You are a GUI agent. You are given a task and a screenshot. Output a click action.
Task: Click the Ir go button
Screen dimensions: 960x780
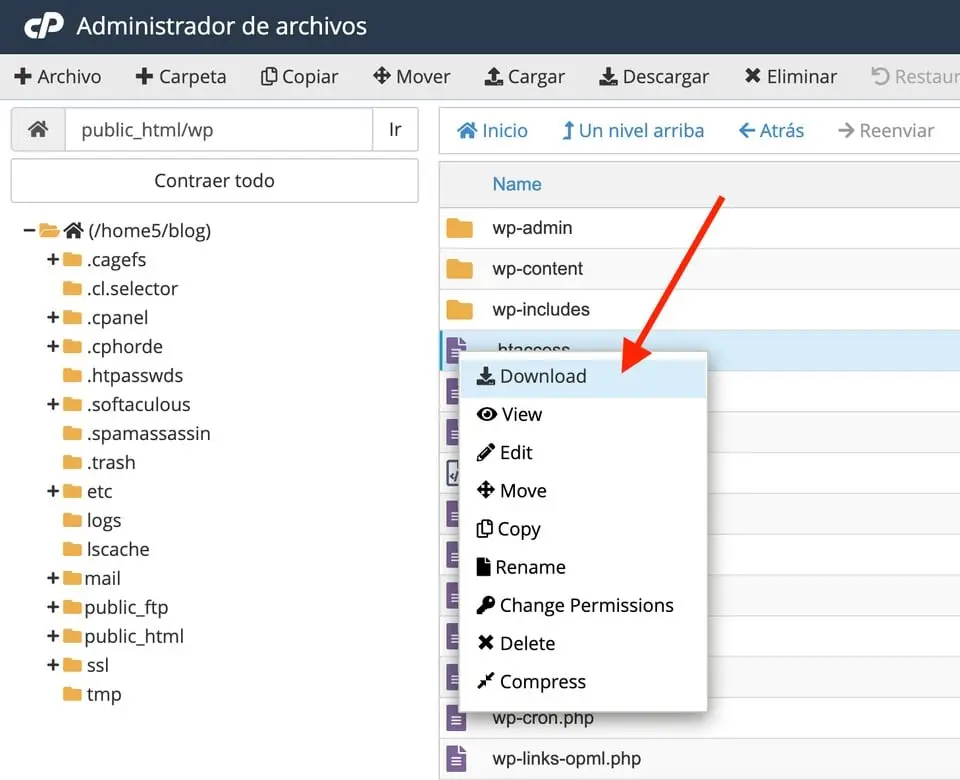tap(395, 129)
